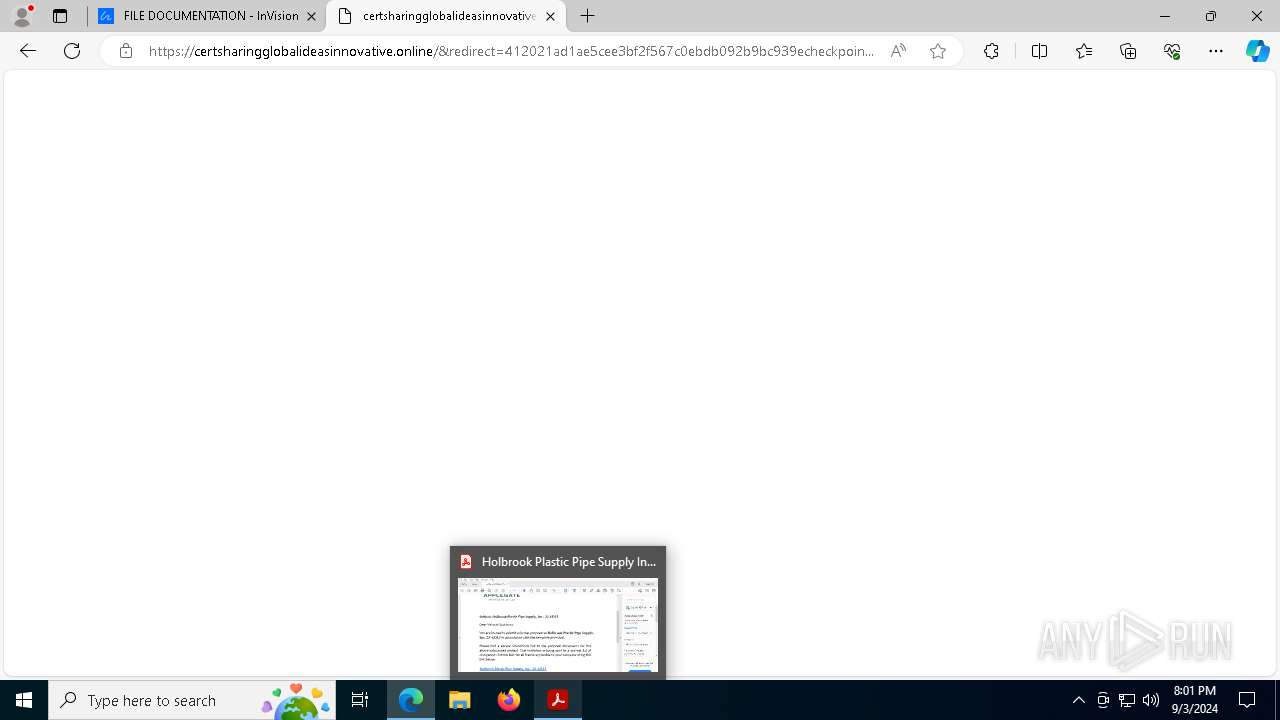Close the certsharingglobalideasinnovative tab
This screenshot has height=720, width=1280.
click(x=550, y=16)
